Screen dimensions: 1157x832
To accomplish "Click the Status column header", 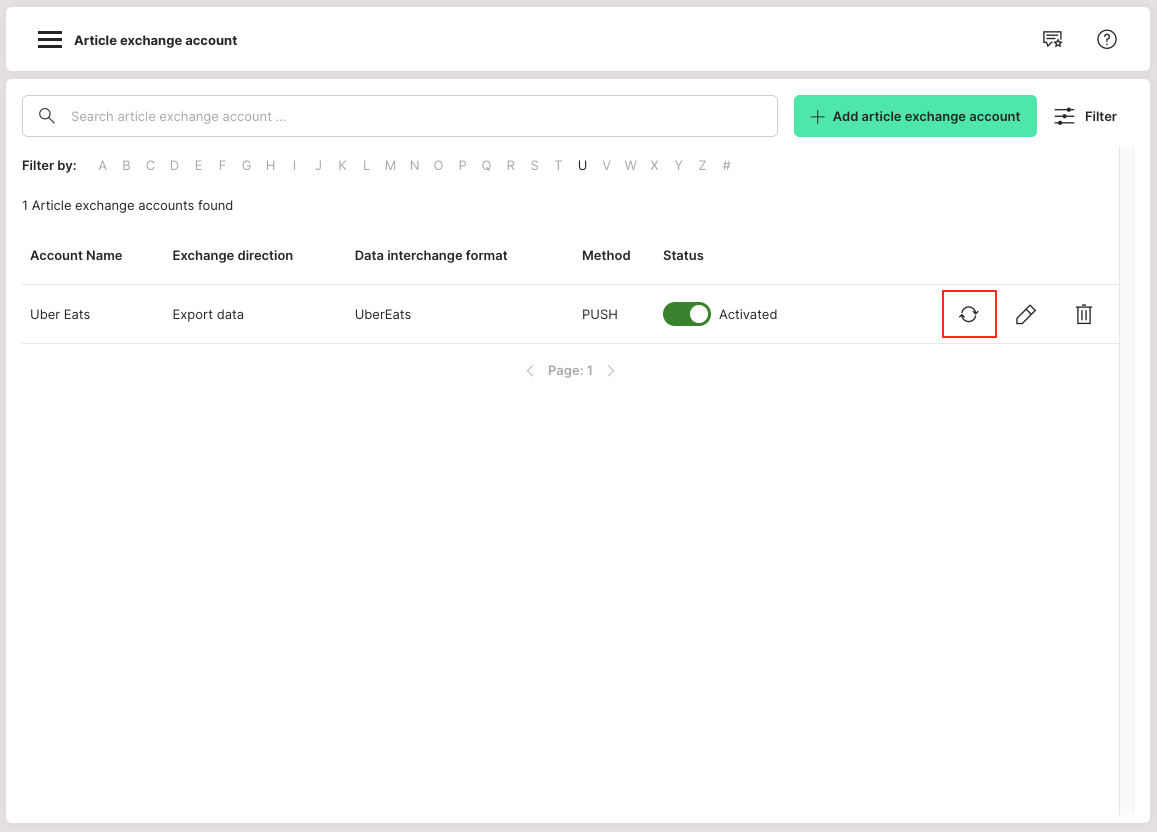I will pos(683,256).
